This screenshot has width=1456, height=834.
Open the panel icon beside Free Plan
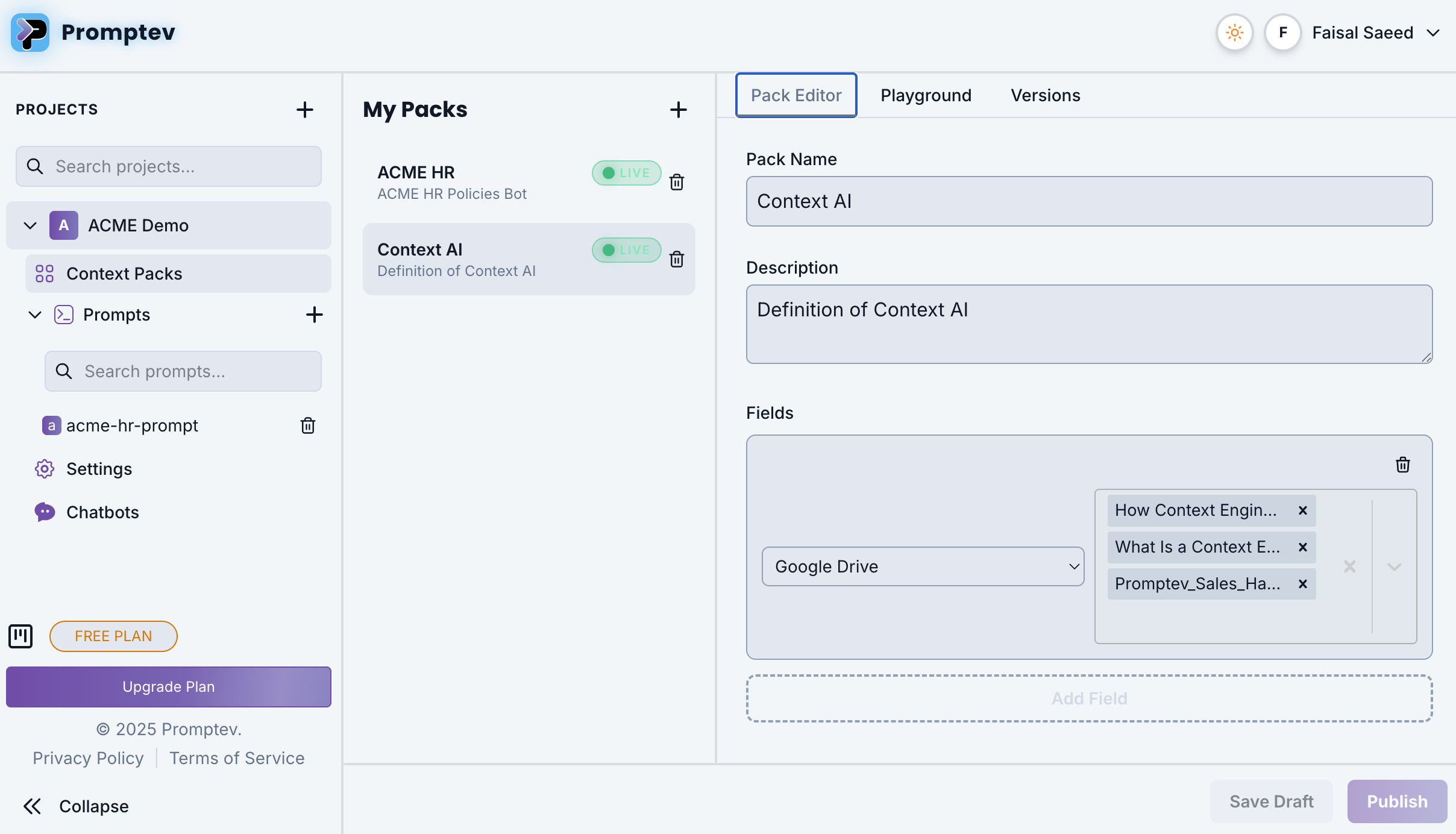pyautogui.click(x=20, y=636)
